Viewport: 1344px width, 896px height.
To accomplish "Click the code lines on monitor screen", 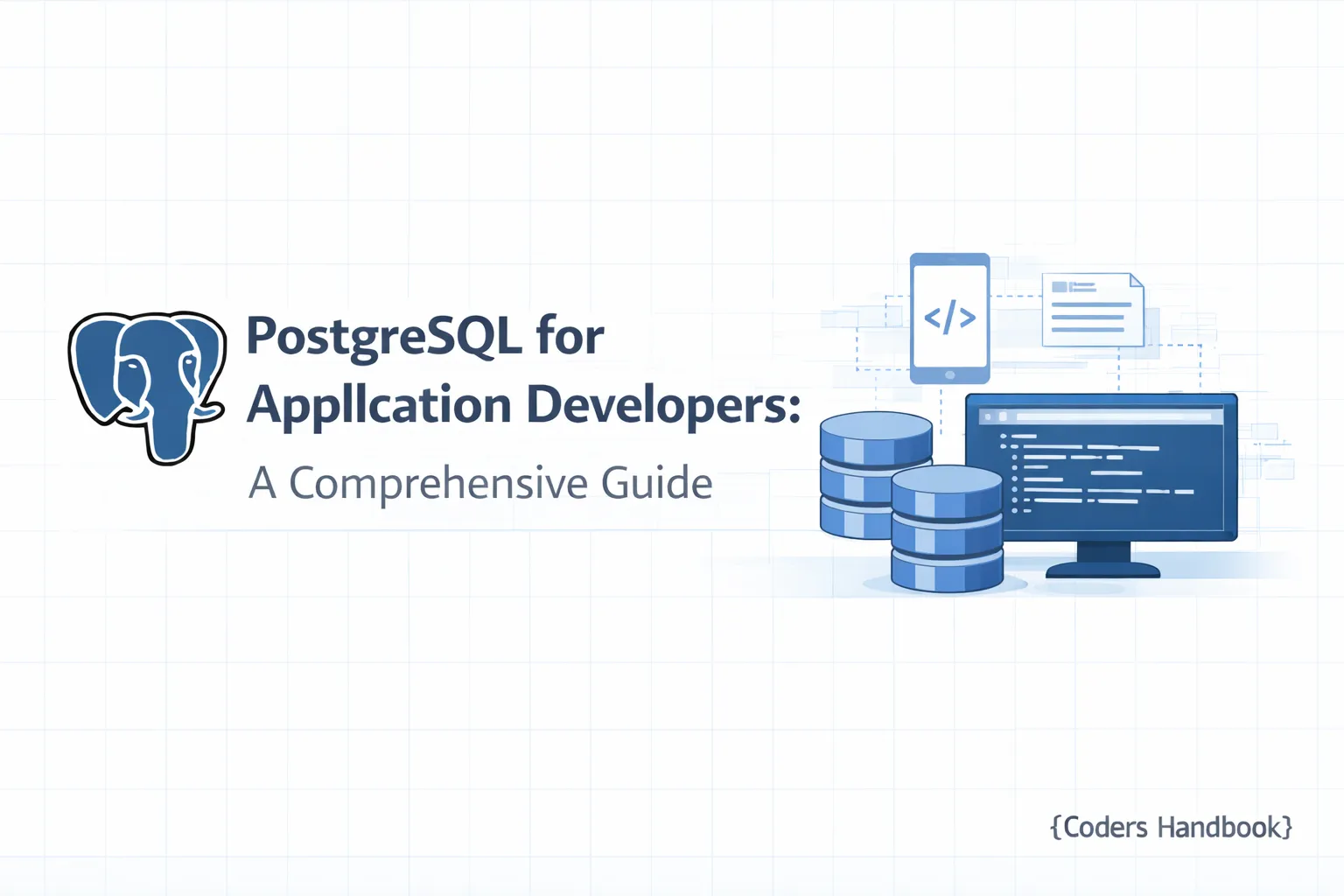I will point(1094,473).
